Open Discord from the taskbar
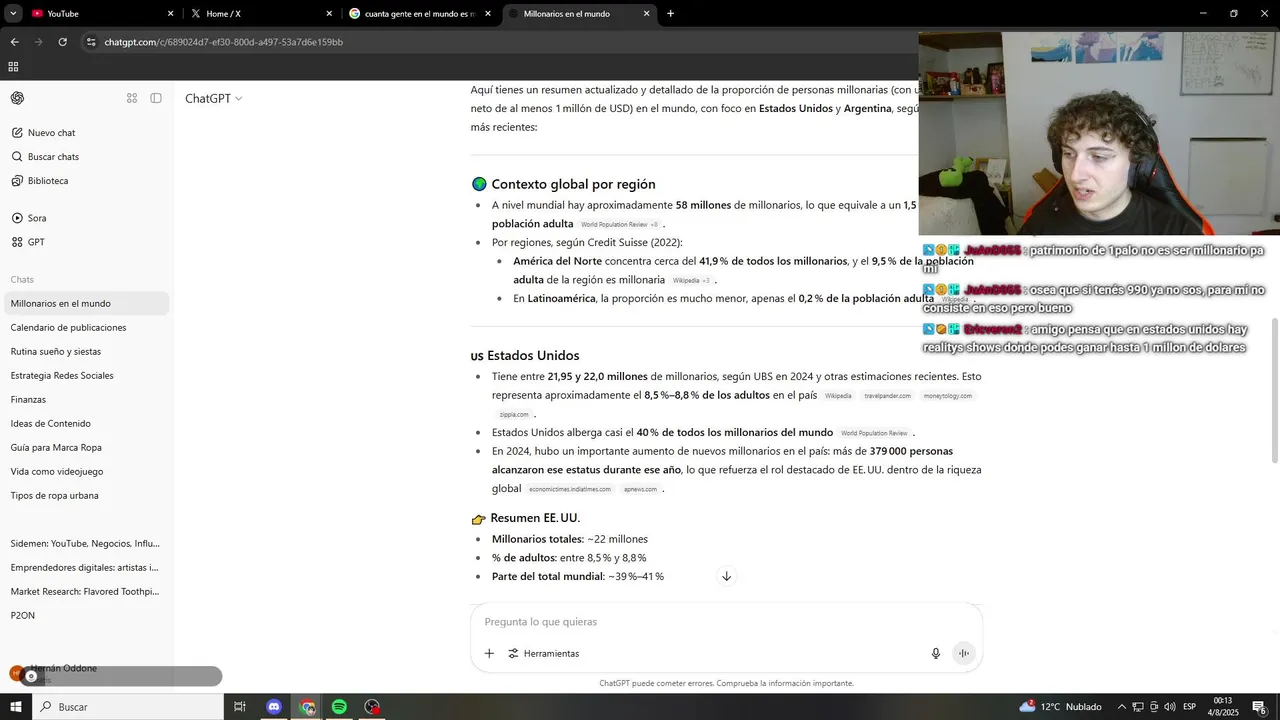 [274, 707]
